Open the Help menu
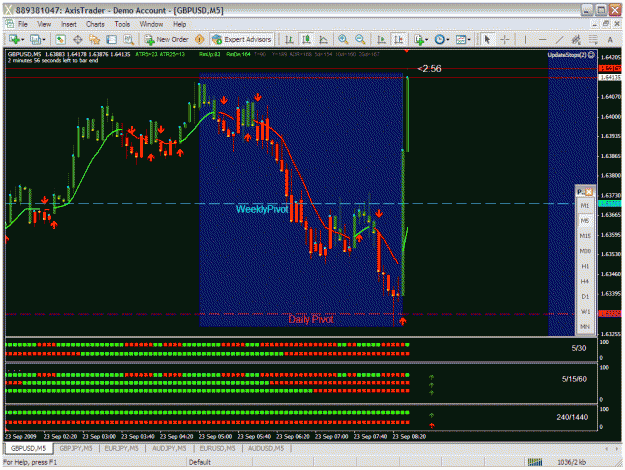The width and height of the screenshot is (625, 470). (x=180, y=24)
